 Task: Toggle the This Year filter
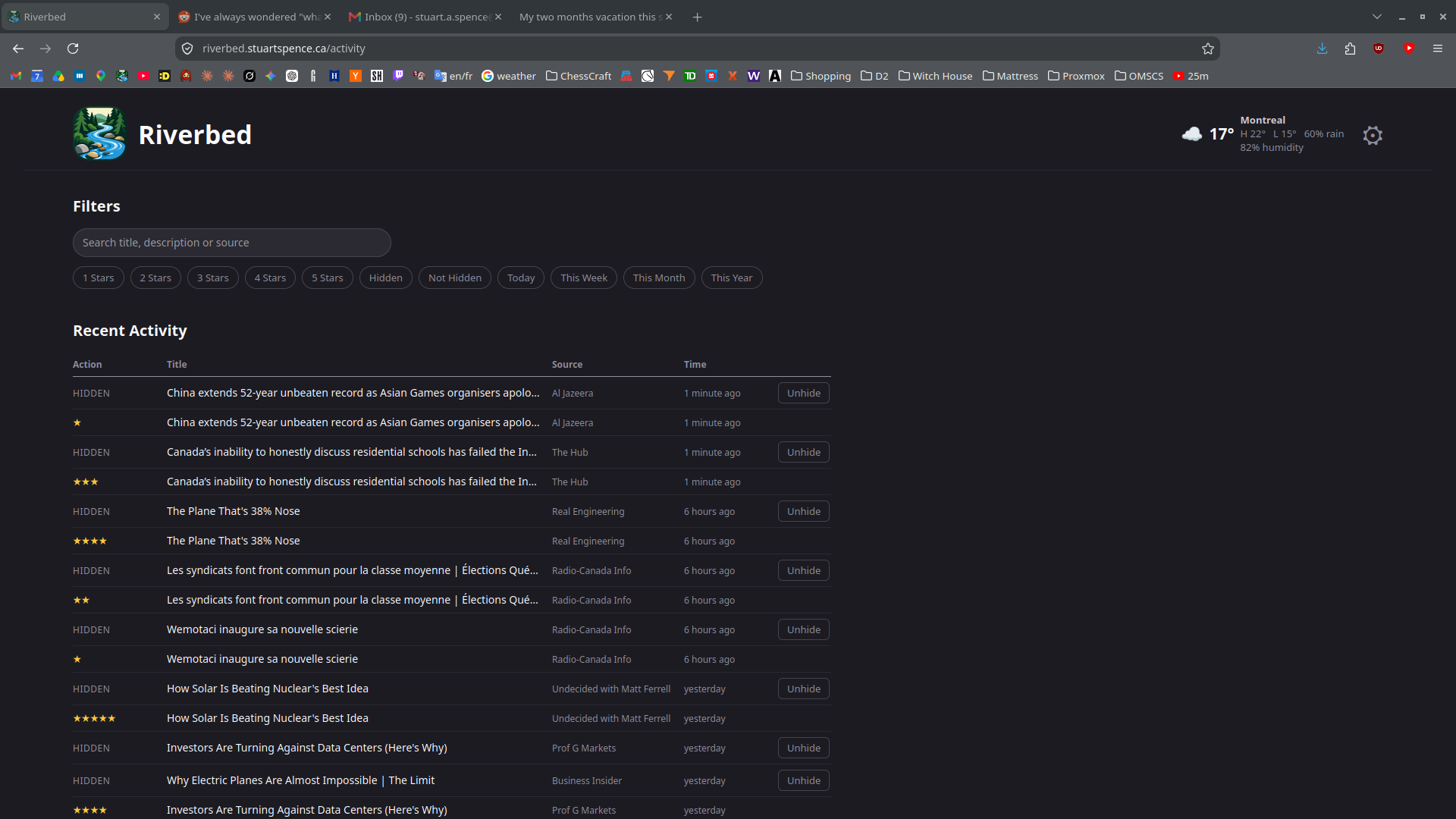coord(732,278)
